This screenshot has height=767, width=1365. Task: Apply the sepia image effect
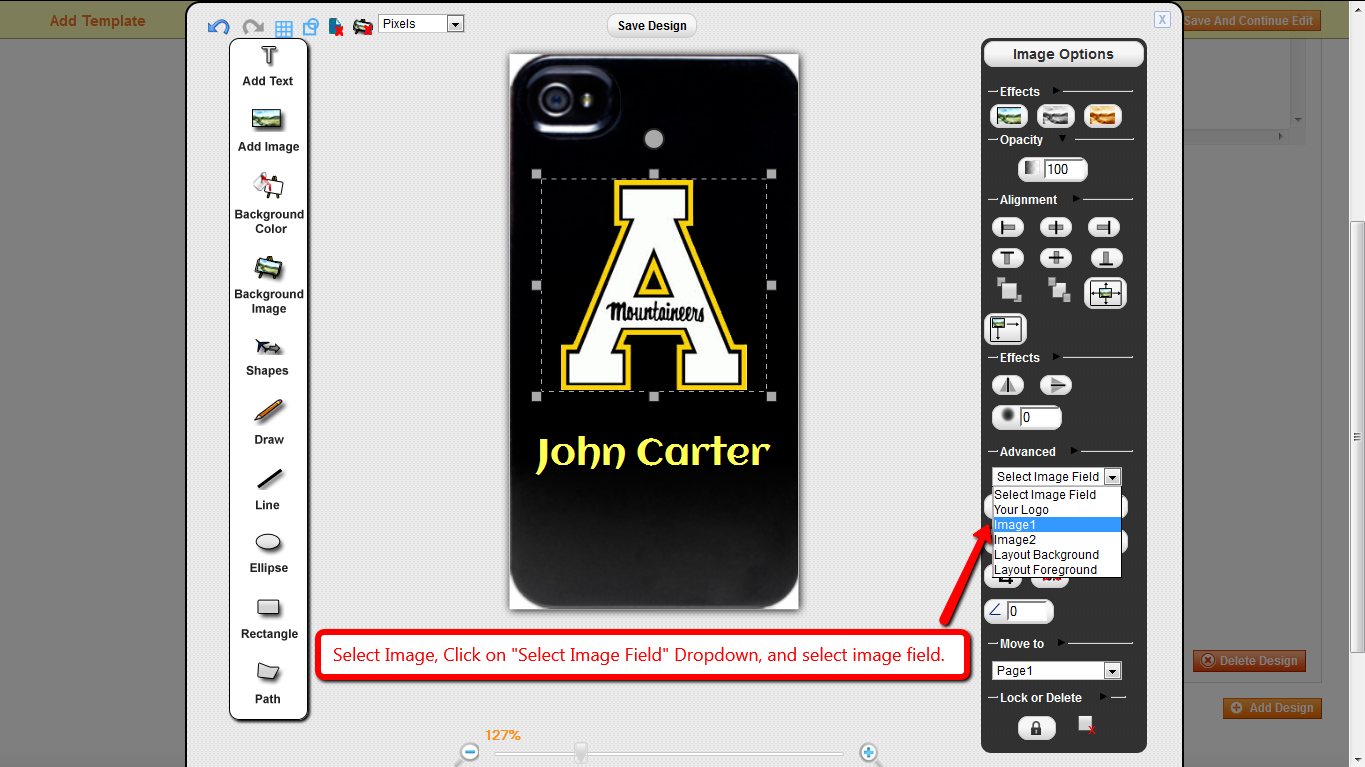(1103, 116)
